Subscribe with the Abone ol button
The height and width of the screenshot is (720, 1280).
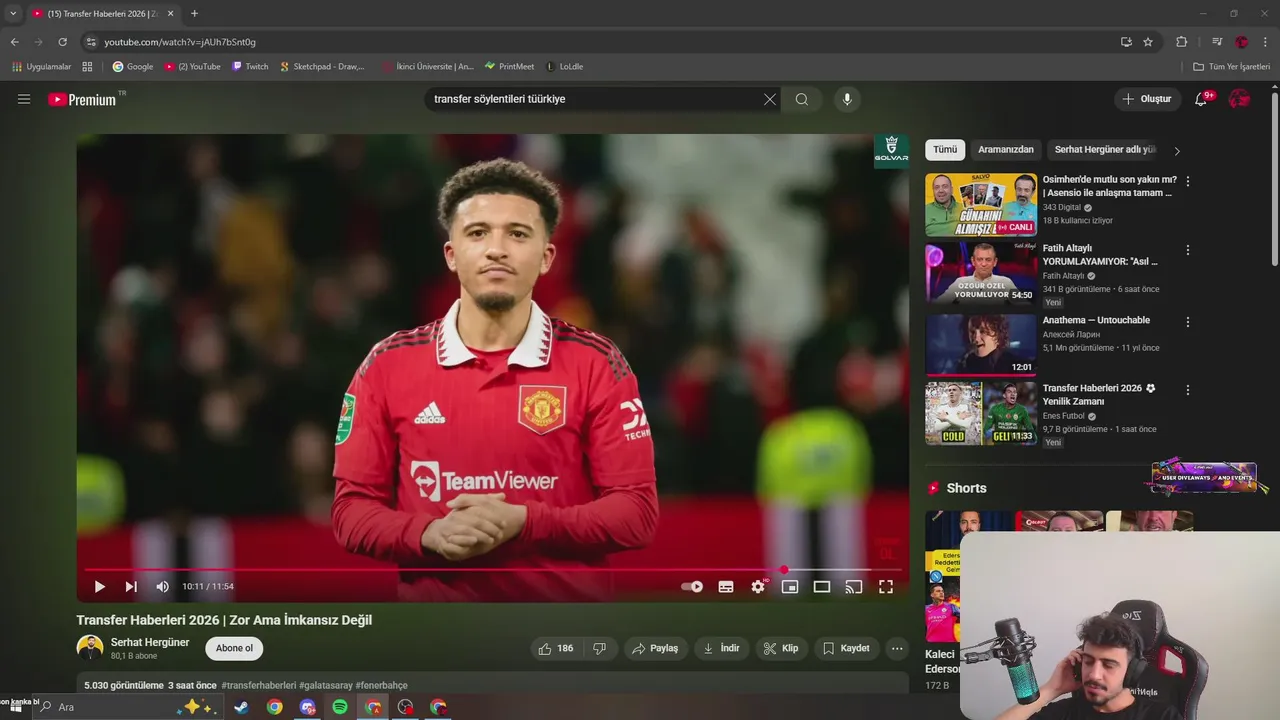[234, 648]
